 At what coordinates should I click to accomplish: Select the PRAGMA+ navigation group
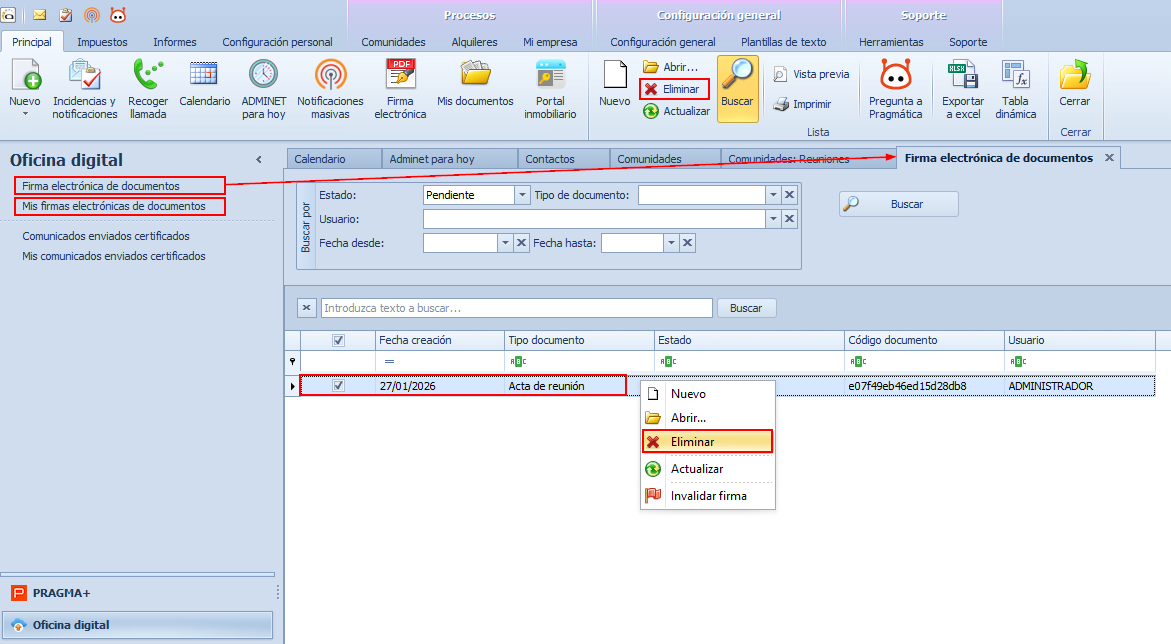(x=137, y=593)
